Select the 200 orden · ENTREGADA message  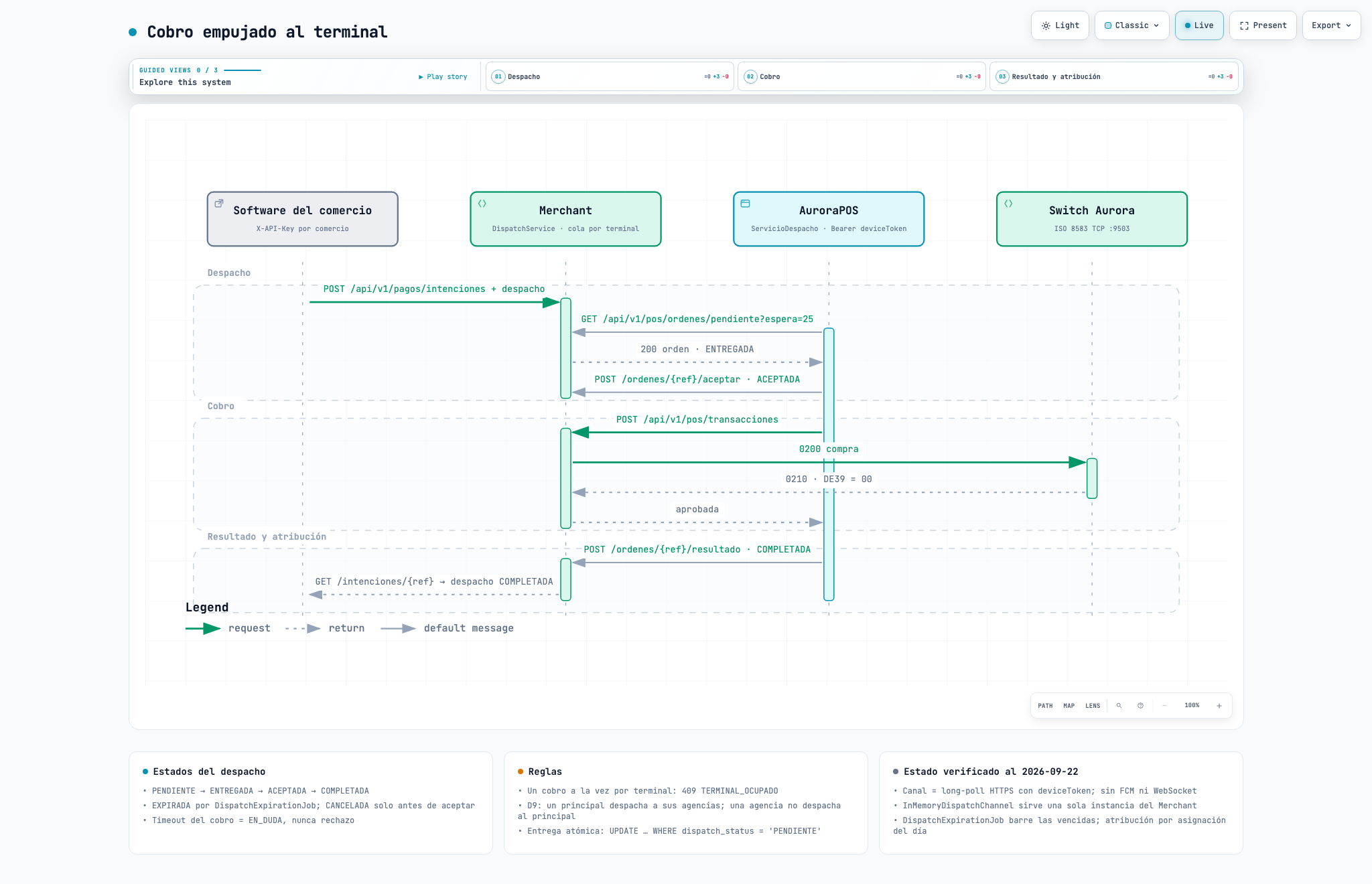coord(697,350)
